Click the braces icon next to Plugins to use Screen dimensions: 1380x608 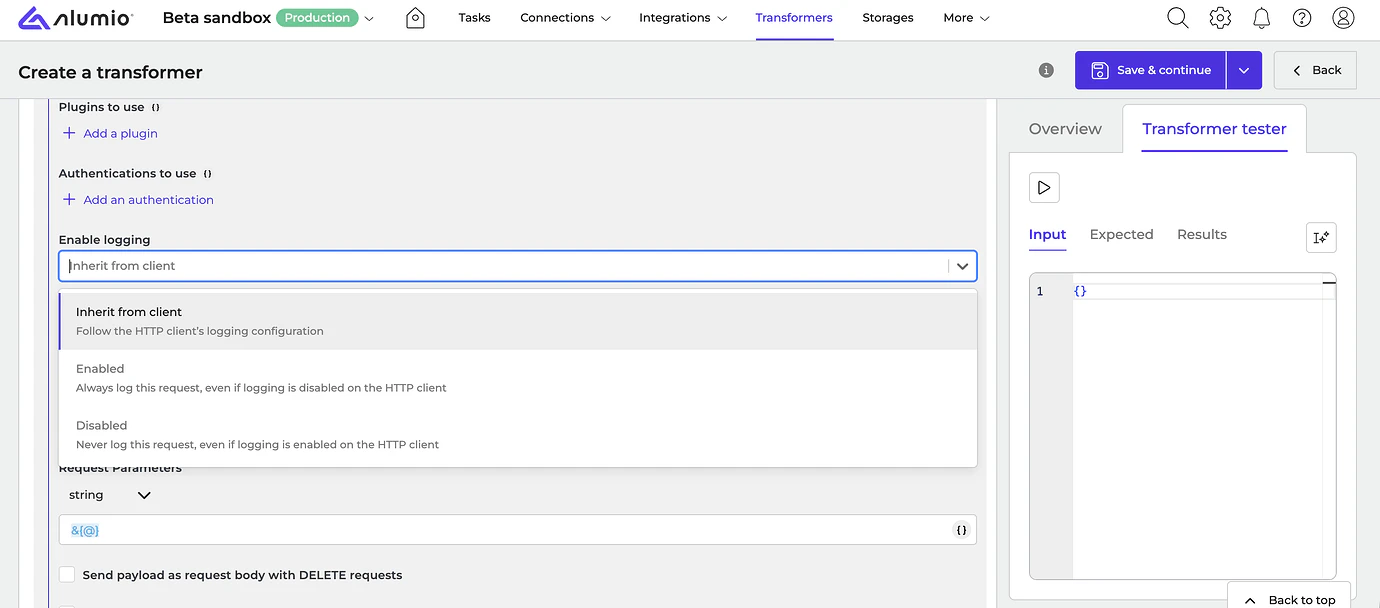155,107
